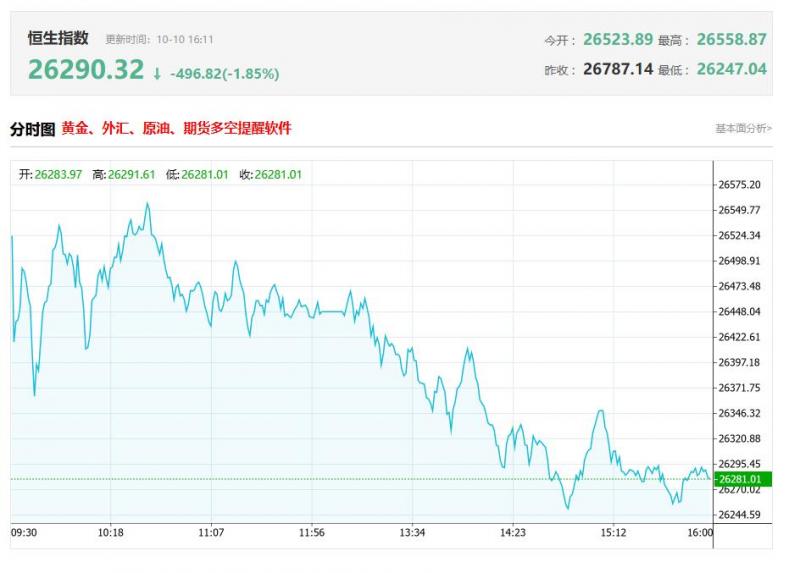
Task: Click the 14:23 time label on the chart axis
Action: click(513, 533)
